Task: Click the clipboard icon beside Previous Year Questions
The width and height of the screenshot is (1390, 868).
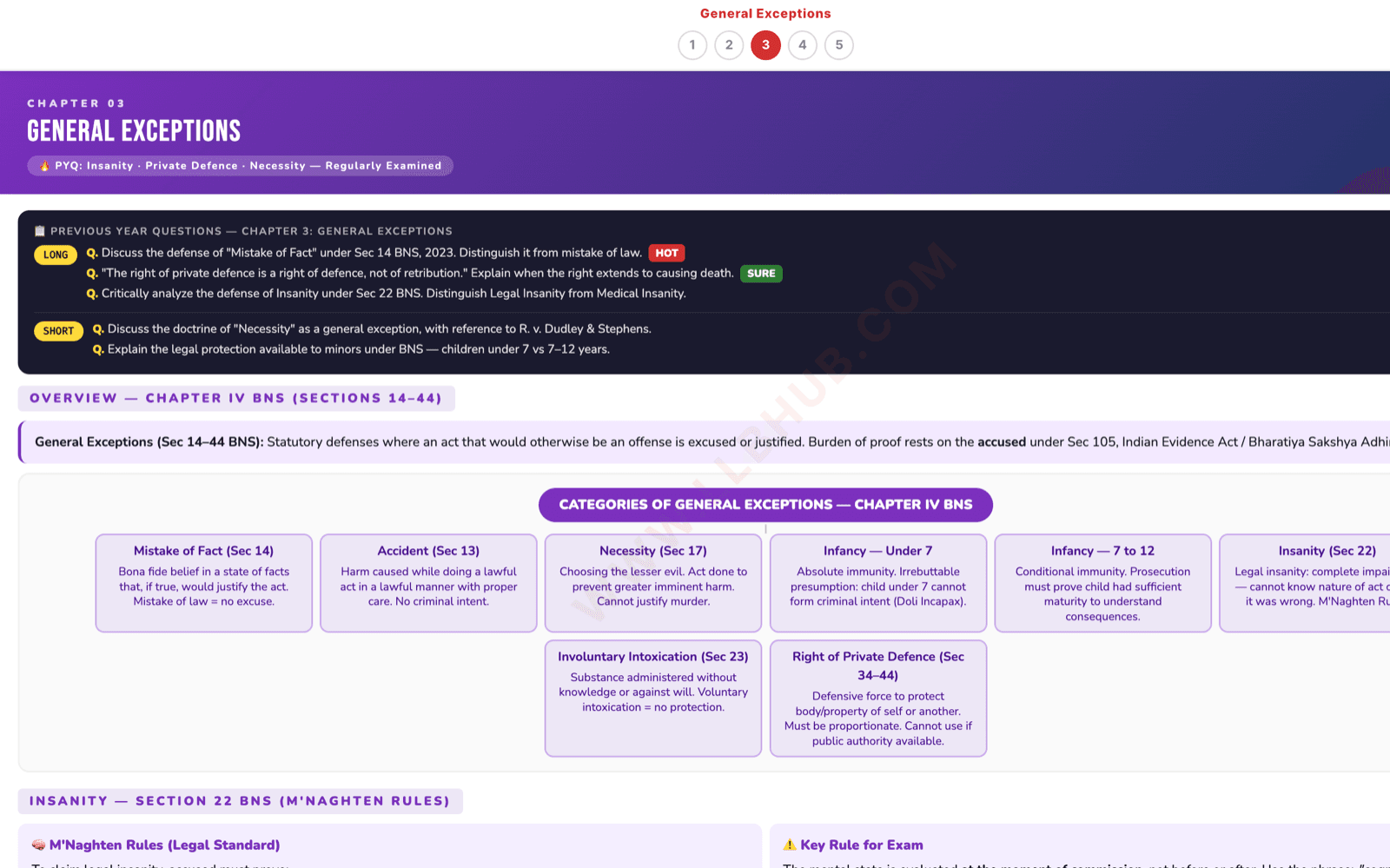Action: tap(39, 231)
